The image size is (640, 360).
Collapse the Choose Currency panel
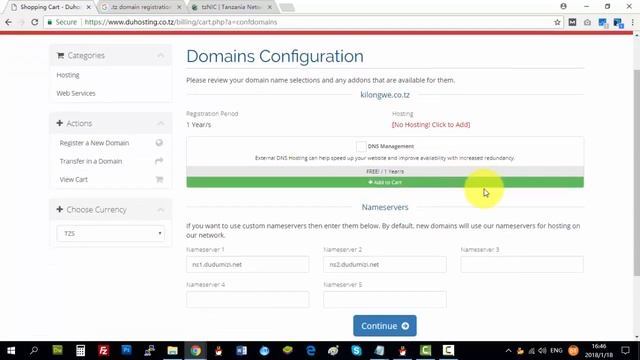coord(160,210)
